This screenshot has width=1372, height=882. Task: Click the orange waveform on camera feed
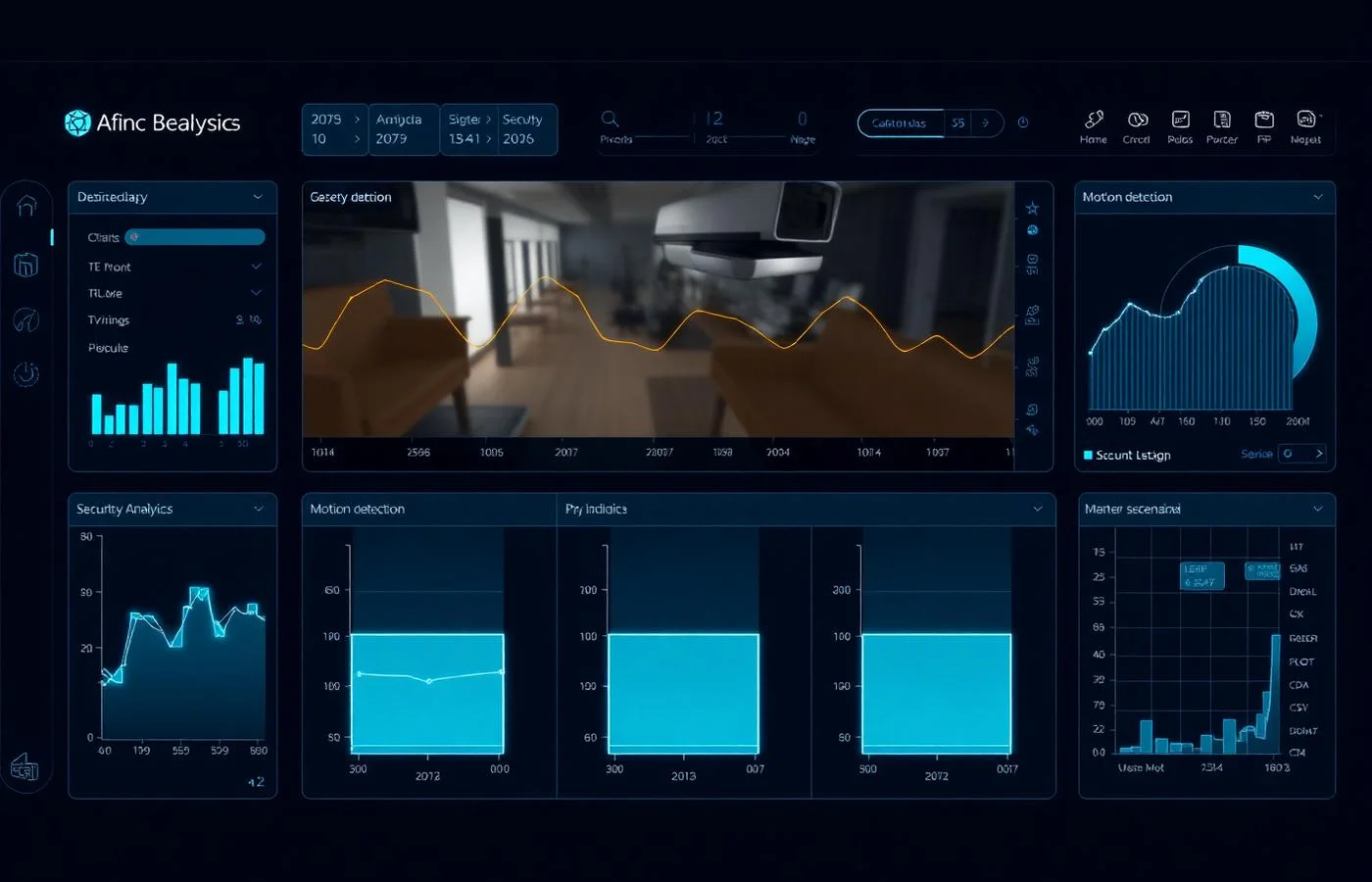point(659,318)
